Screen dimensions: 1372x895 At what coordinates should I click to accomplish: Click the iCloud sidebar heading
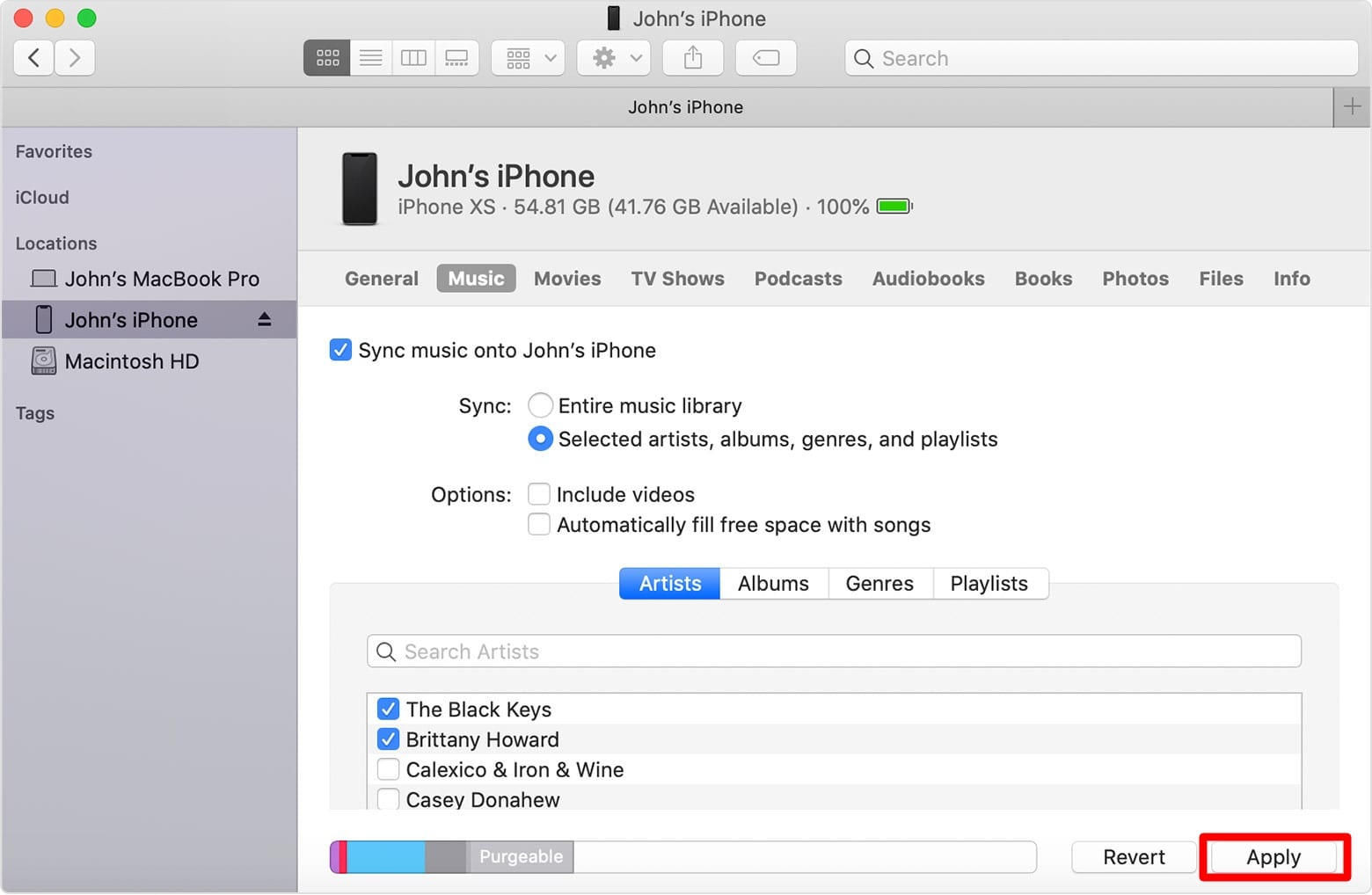(42, 197)
